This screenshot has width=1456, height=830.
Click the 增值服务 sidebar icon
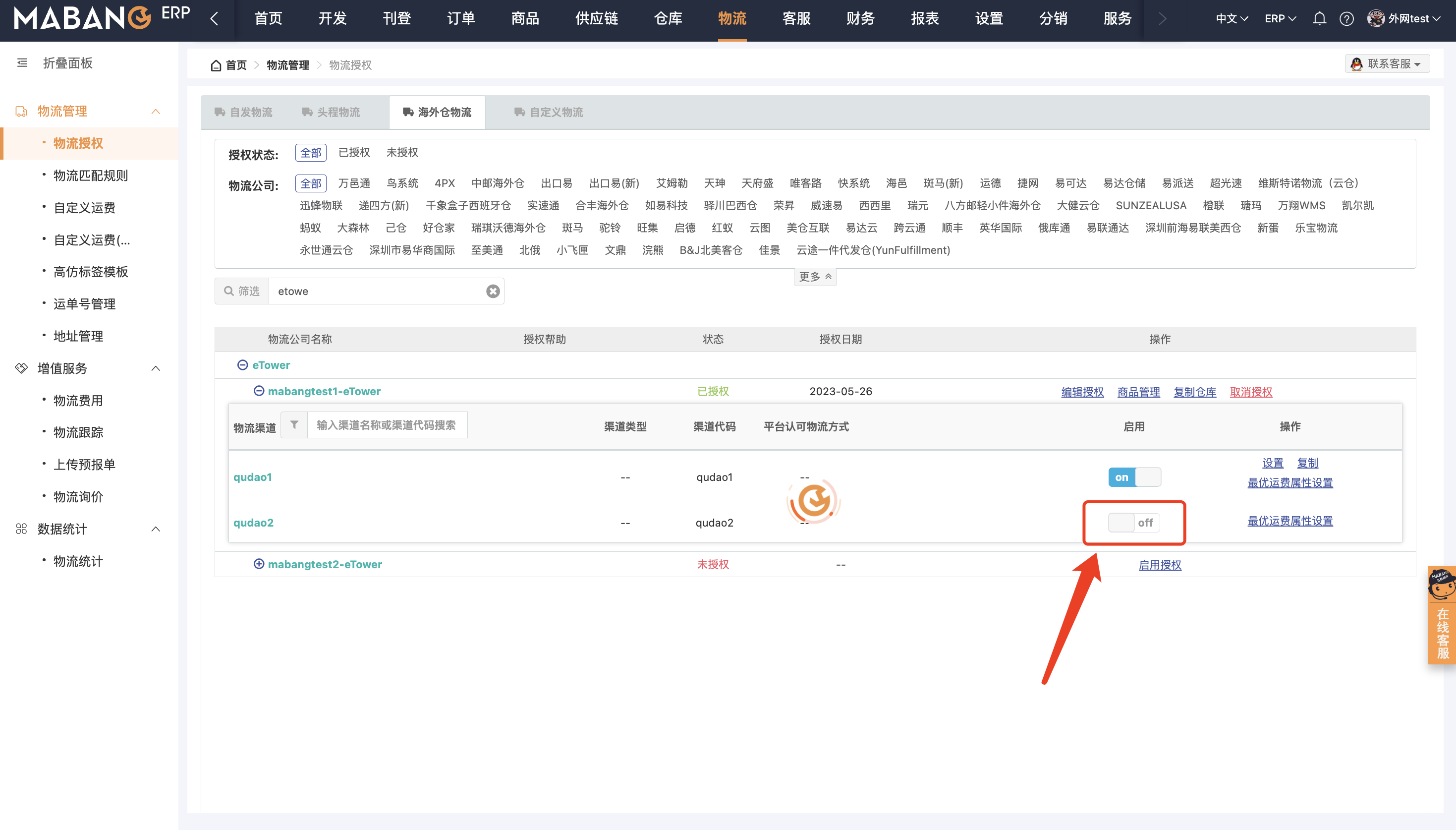point(22,368)
